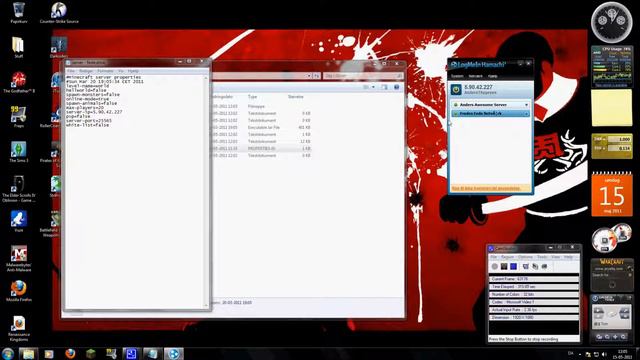Click CamStudio AVI/SWF toggle toolbar icon
Screen dimensions: 640x360
coord(535,267)
